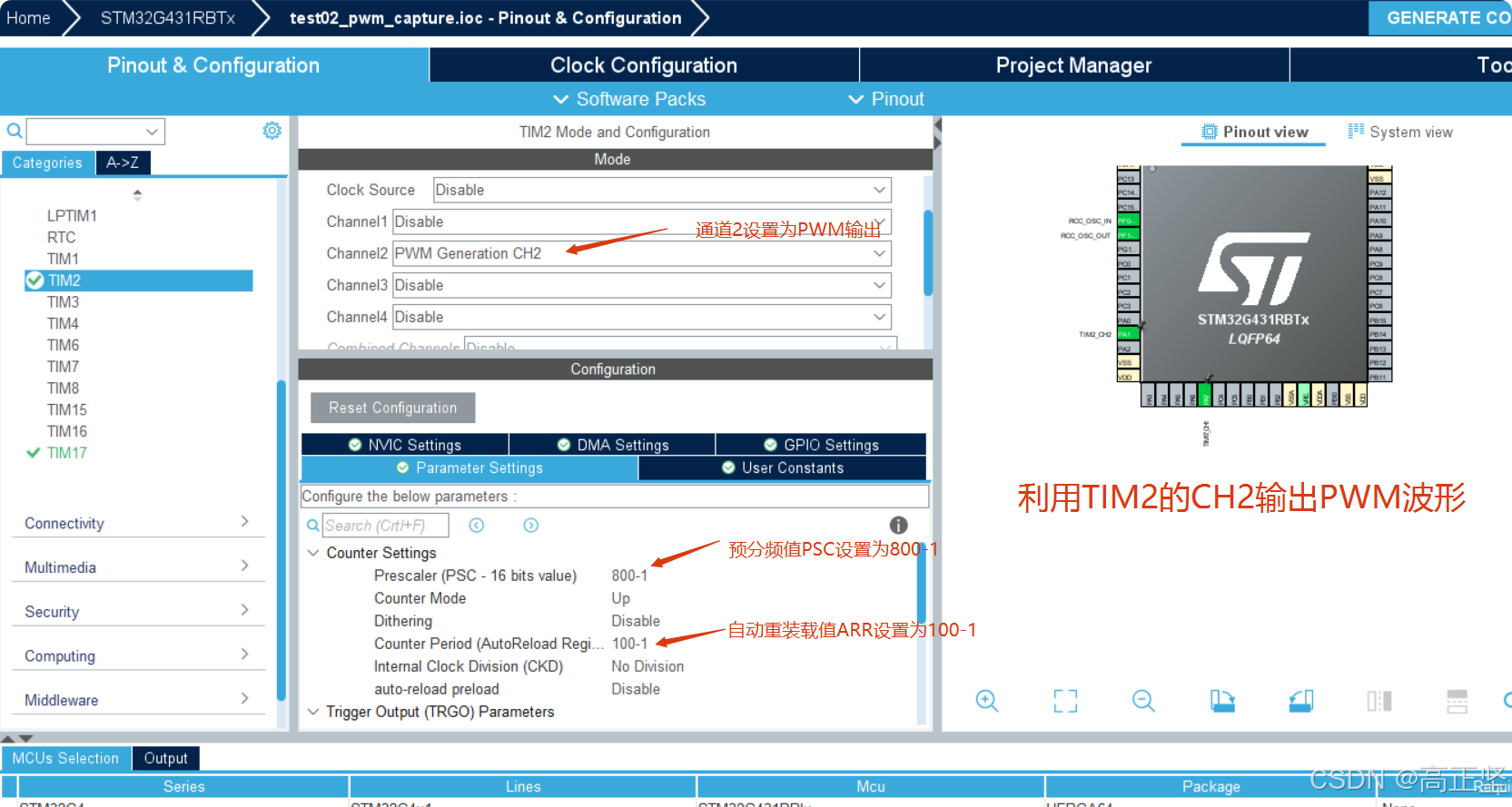Open the Channel4 mode dropdown
This screenshot has width=1512, height=807.
(642, 317)
